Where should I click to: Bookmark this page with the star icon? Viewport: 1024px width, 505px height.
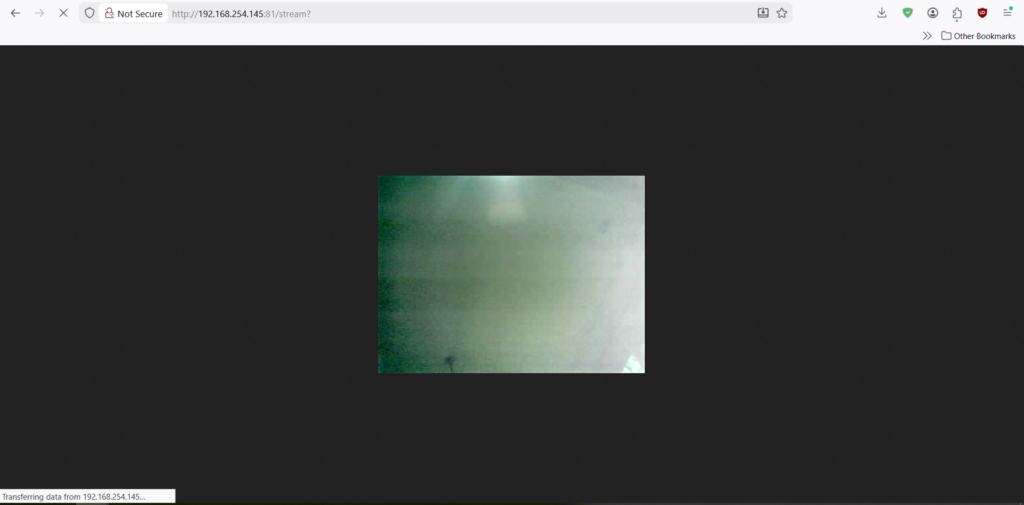(x=782, y=13)
